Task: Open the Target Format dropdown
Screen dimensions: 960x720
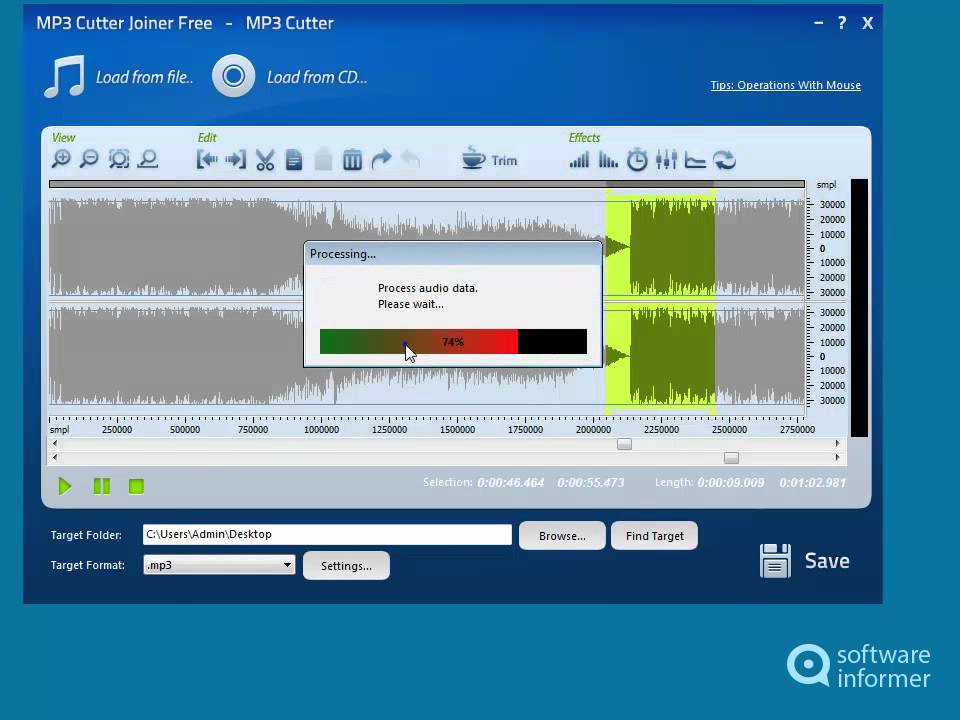Action: pos(219,564)
